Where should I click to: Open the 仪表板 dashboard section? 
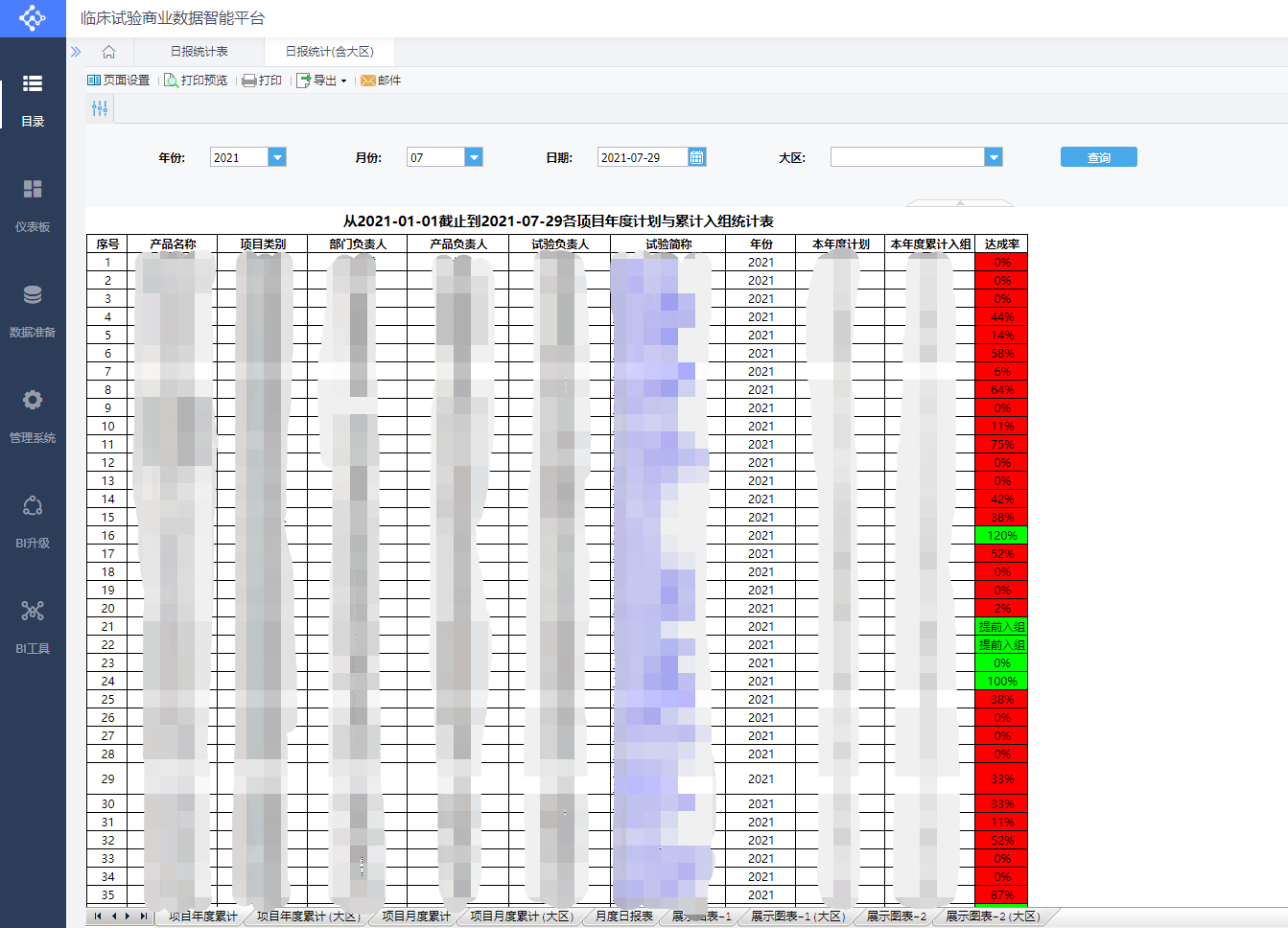pos(33,204)
